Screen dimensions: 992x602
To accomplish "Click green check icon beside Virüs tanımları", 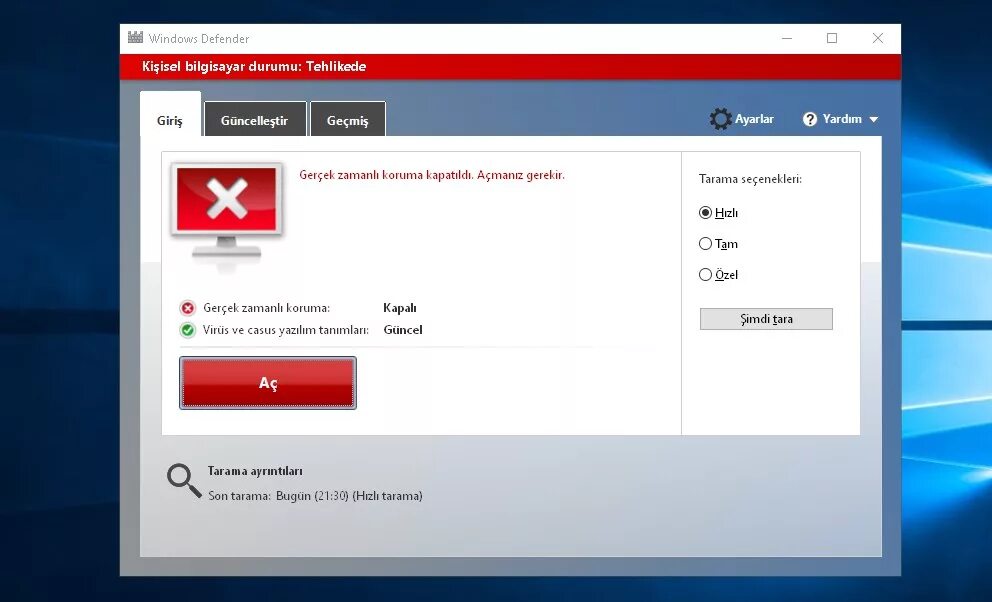I will (x=188, y=329).
